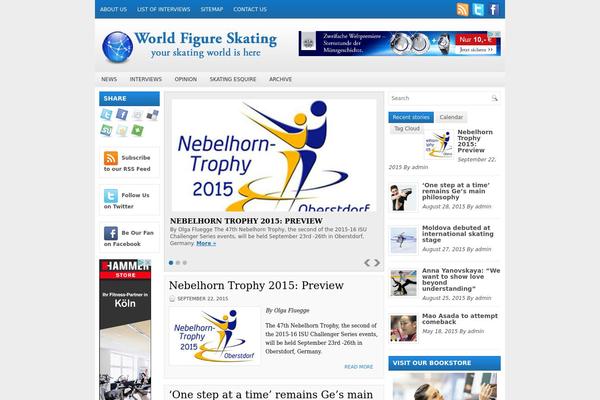Image resolution: width=600 pixels, height=400 pixels.
Task: Click into the Search field
Action: click(x=440, y=98)
